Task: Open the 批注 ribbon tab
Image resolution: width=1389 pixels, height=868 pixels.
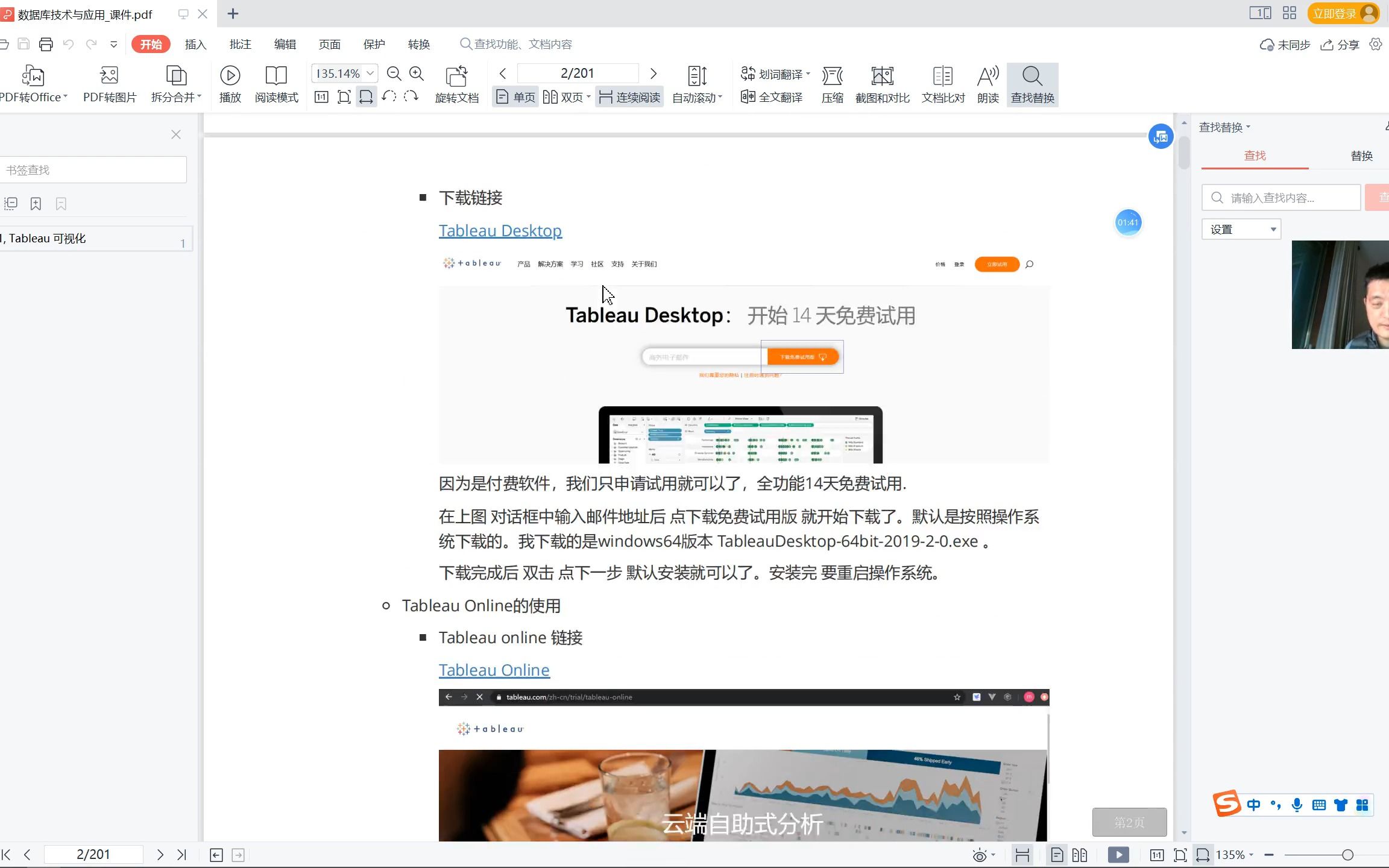Action: click(x=240, y=44)
